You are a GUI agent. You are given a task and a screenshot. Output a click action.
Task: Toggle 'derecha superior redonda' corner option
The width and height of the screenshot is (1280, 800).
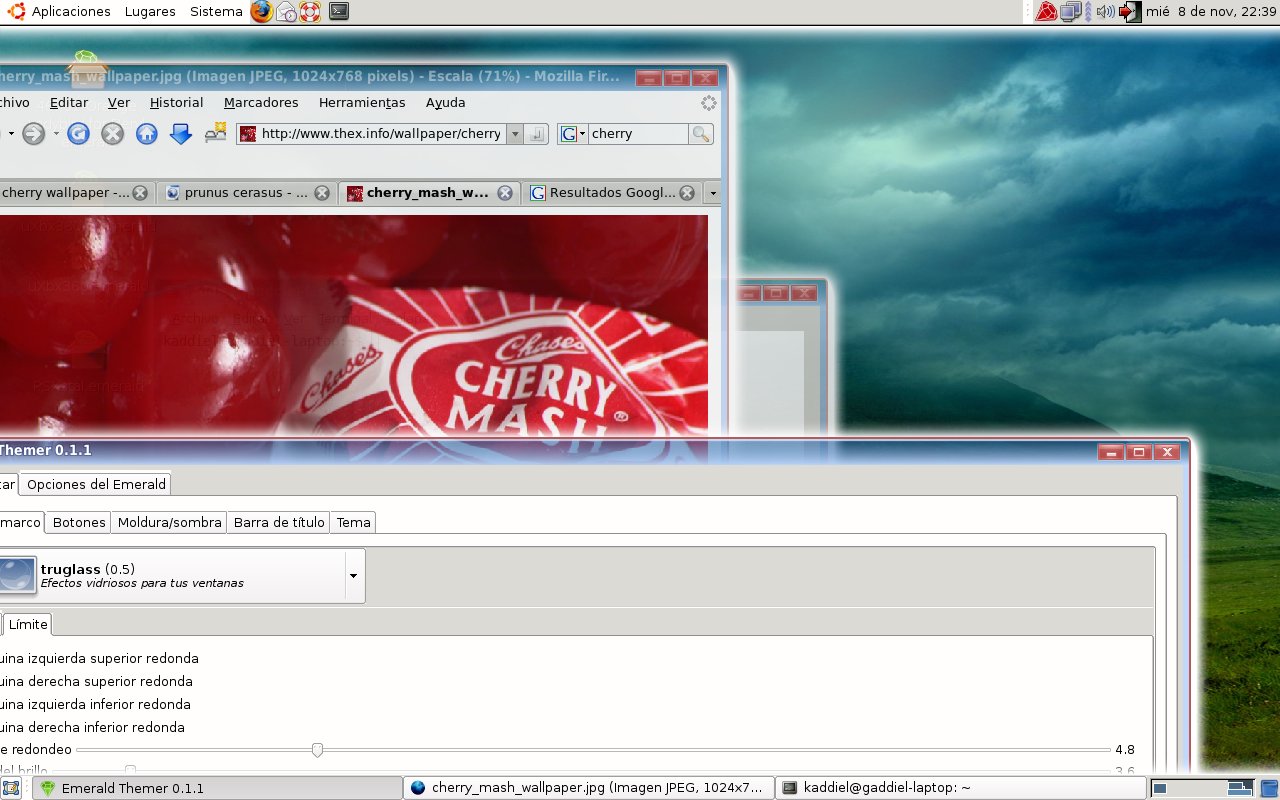pyautogui.click(x=96, y=681)
